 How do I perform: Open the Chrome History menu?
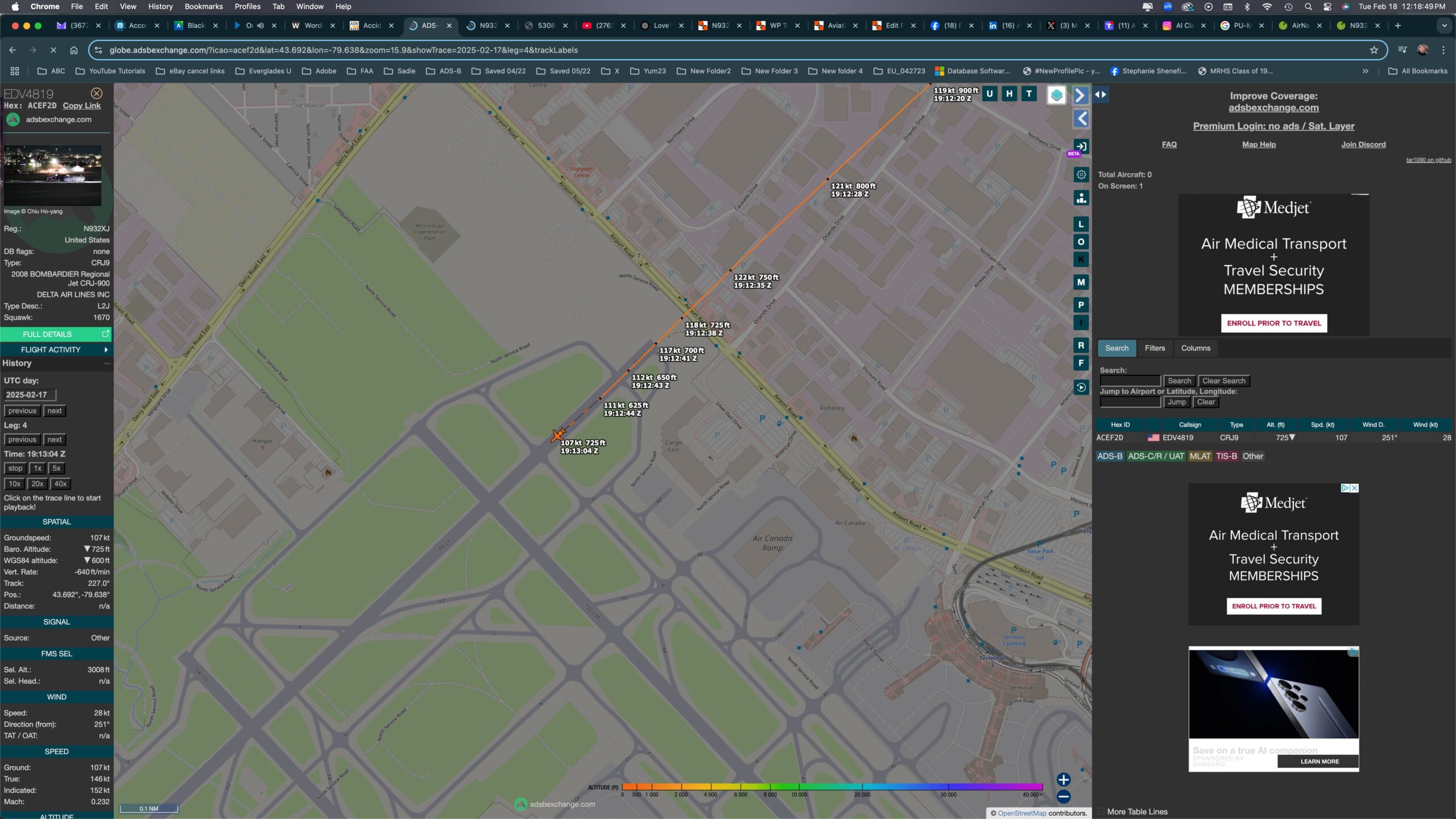pyautogui.click(x=160, y=6)
